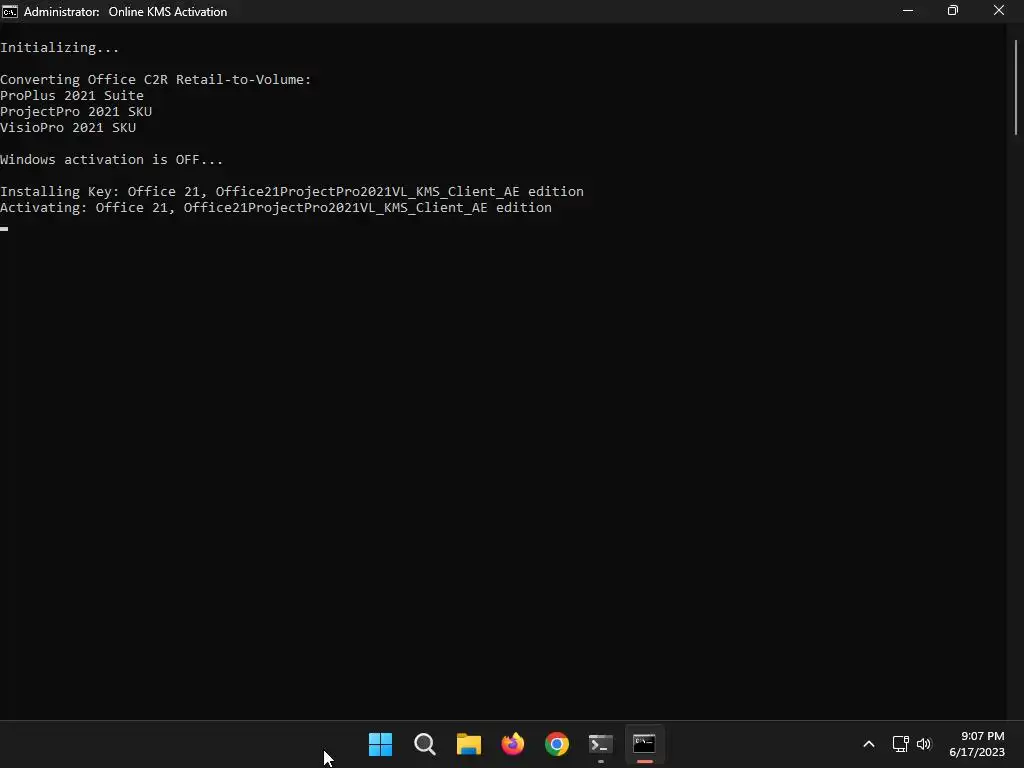Show hidden system tray icons

point(869,744)
